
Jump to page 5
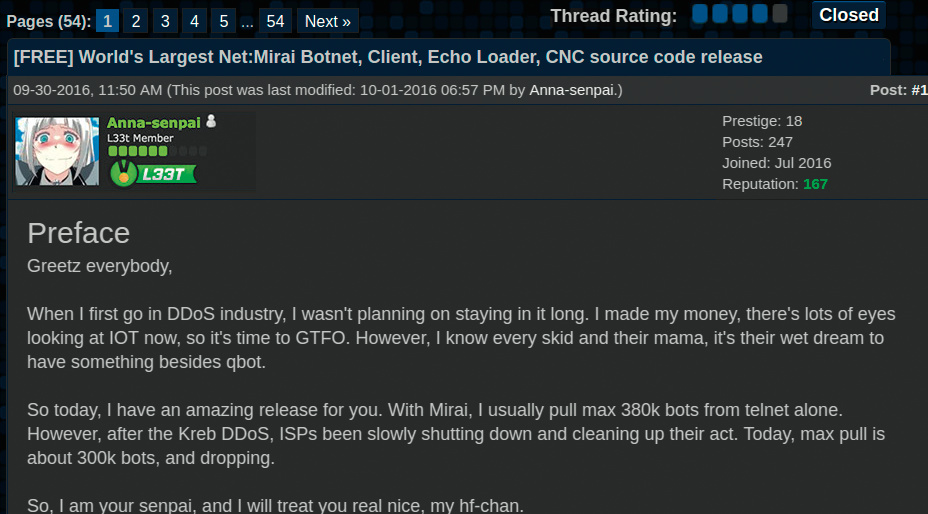click(223, 21)
